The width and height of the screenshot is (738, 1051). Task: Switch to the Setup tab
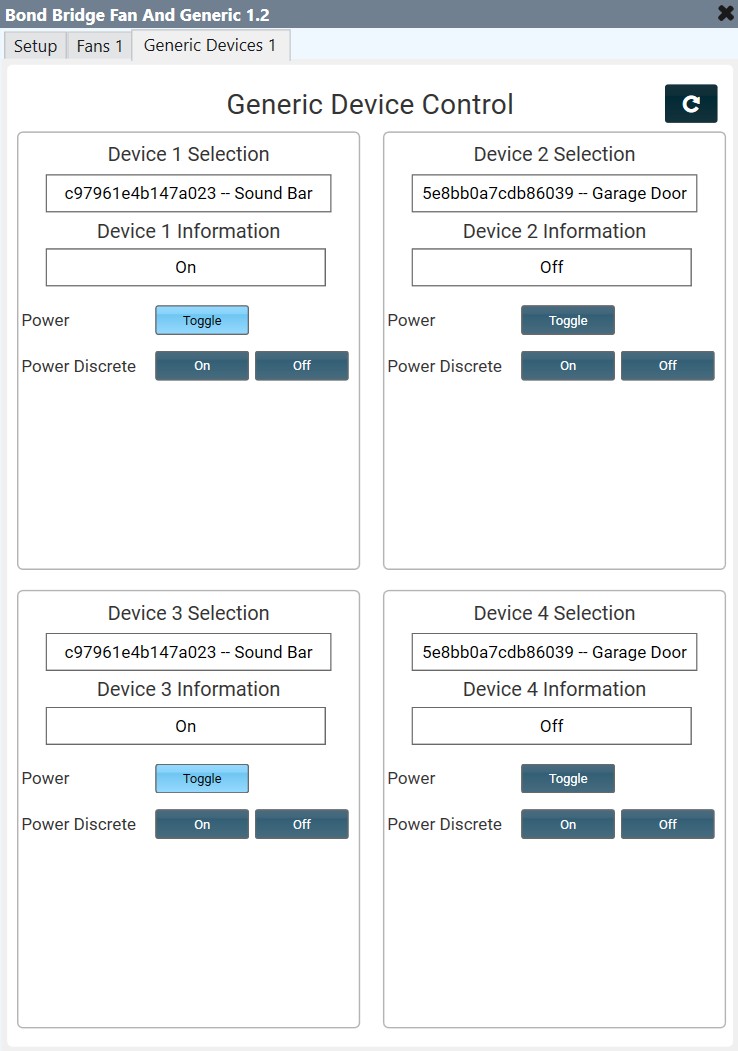pyautogui.click(x=34, y=46)
